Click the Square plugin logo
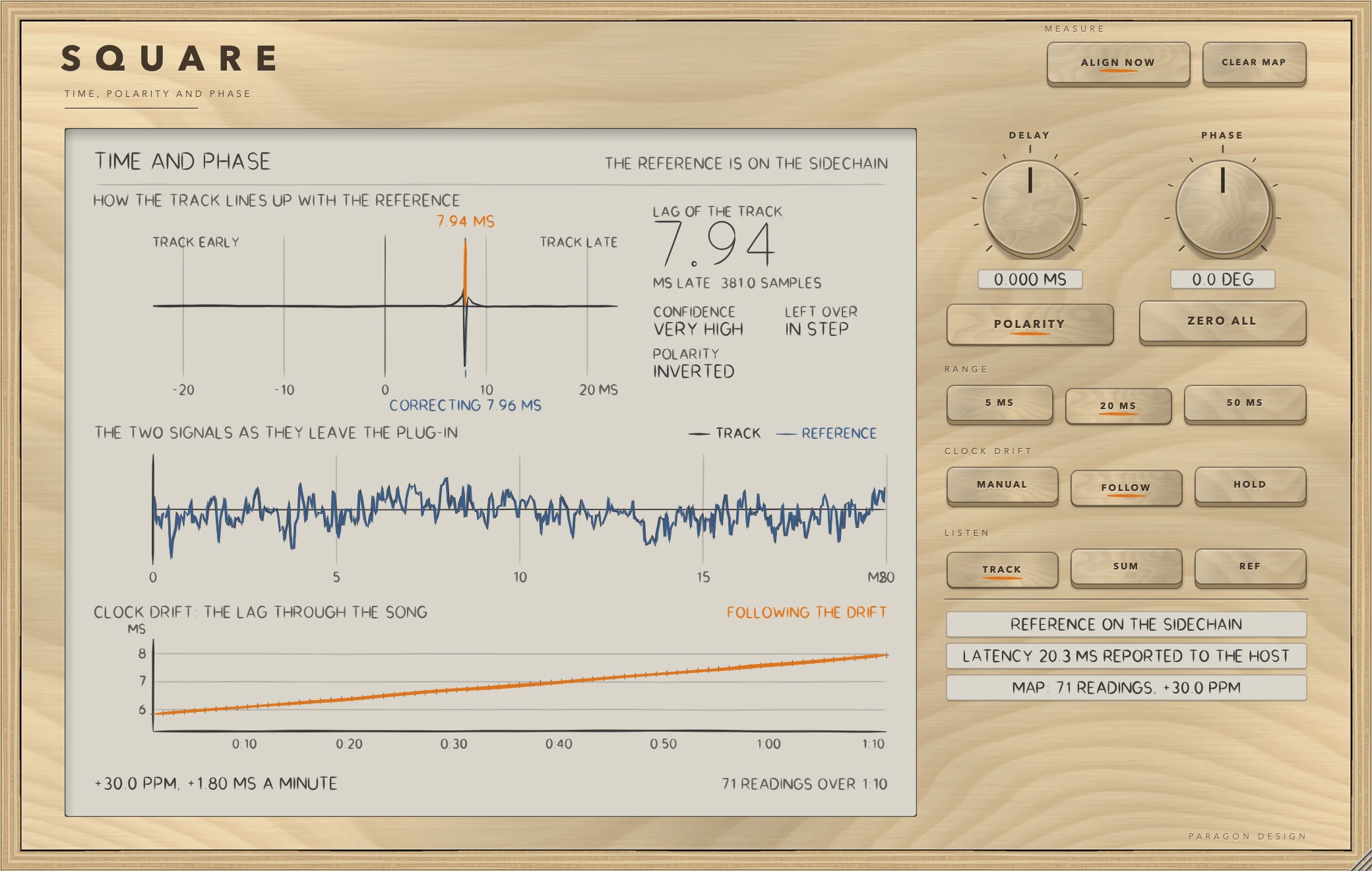1372x871 pixels. pyautogui.click(x=170, y=58)
